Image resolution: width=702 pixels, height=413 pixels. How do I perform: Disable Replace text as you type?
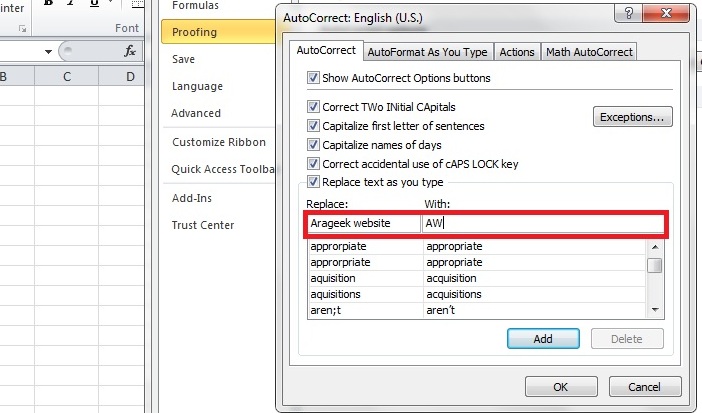(x=313, y=182)
